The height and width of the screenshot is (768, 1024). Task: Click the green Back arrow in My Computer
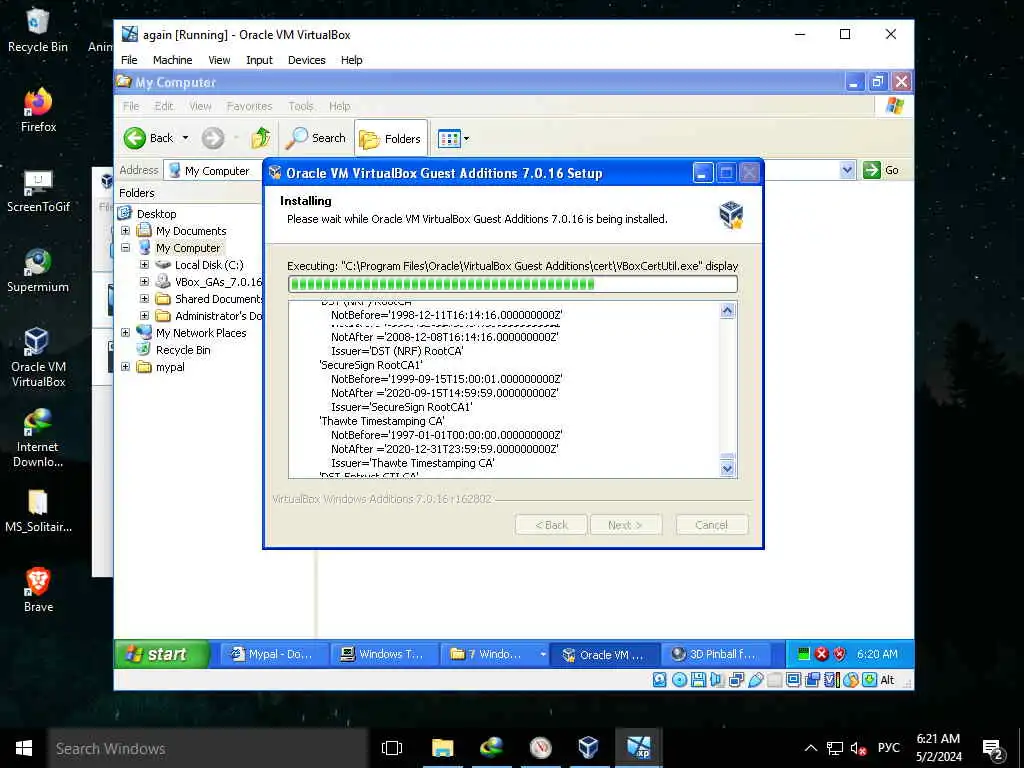(x=135, y=138)
